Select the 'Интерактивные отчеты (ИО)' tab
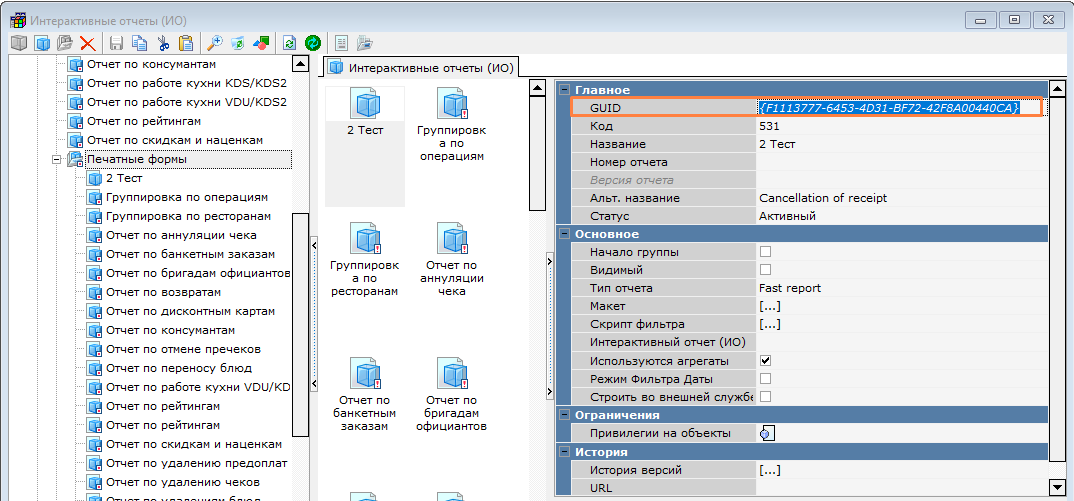The height and width of the screenshot is (501, 1074). (421, 68)
